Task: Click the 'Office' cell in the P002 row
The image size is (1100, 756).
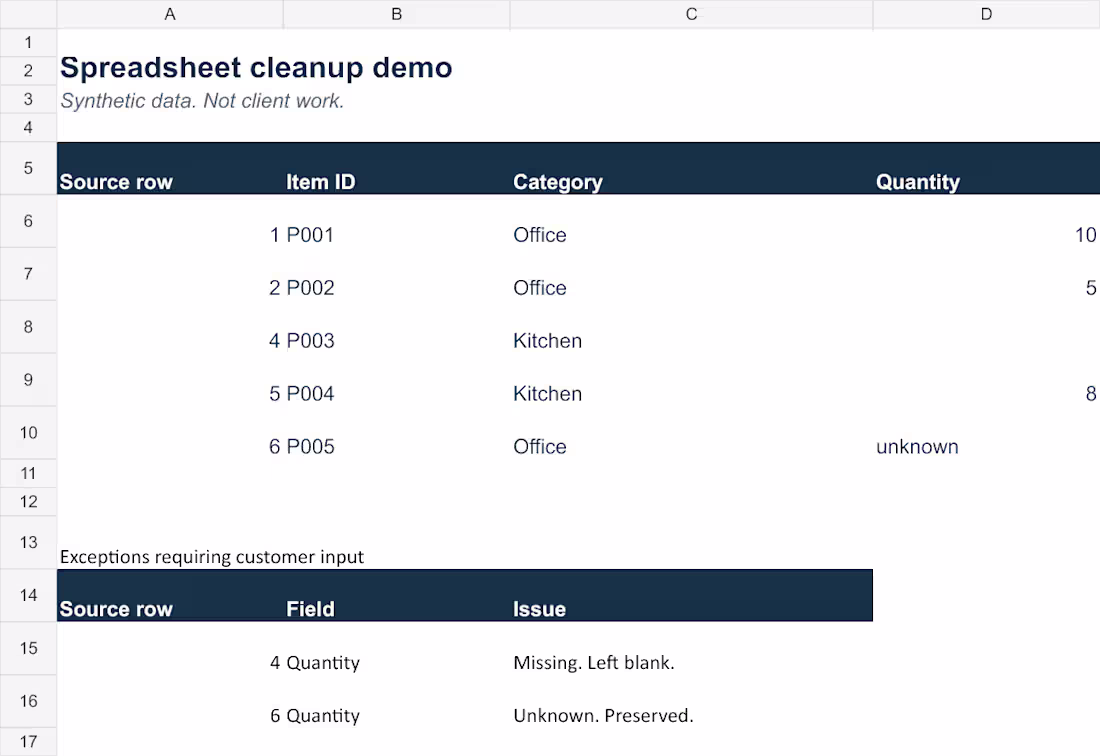Action: tap(691, 274)
